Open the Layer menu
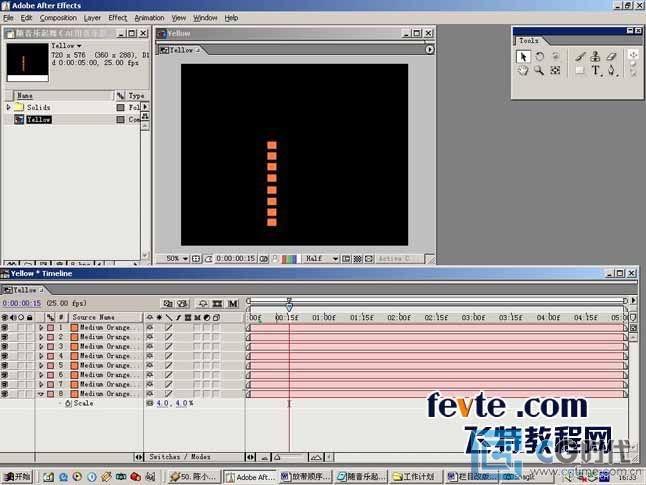The width and height of the screenshot is (646, 485). (92, 18)
